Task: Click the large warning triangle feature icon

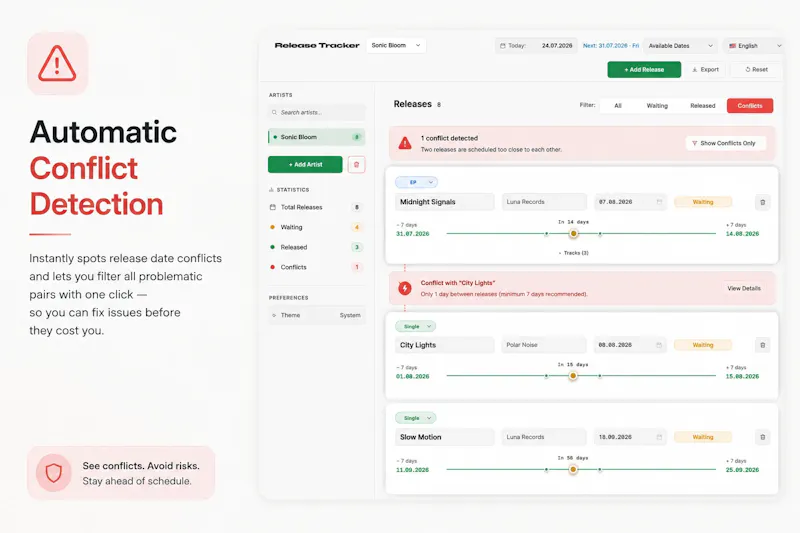Action: click(x=57, y=63)
